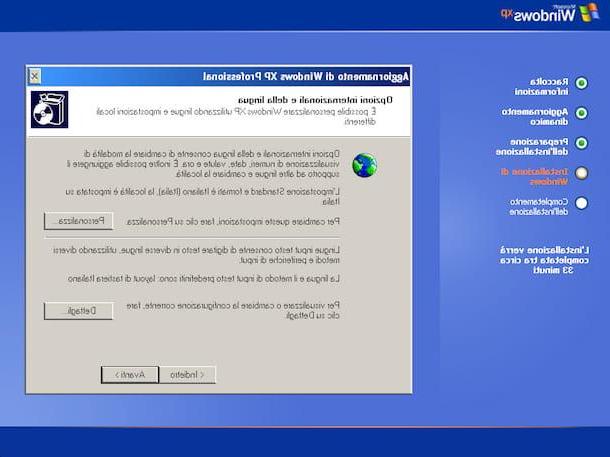The image size is (610, 457).
Task: Close the Aggiornamento di Windows XP dialog
Action: click(34, 76)
